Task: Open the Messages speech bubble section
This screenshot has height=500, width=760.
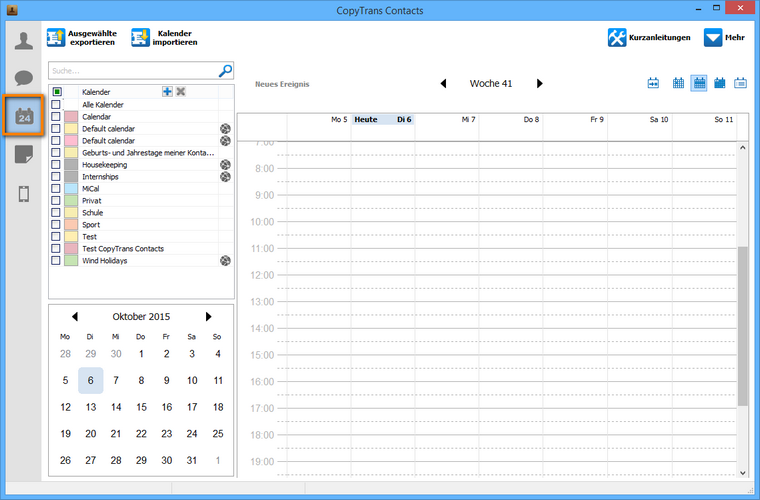Action: (x=24, y=78)
